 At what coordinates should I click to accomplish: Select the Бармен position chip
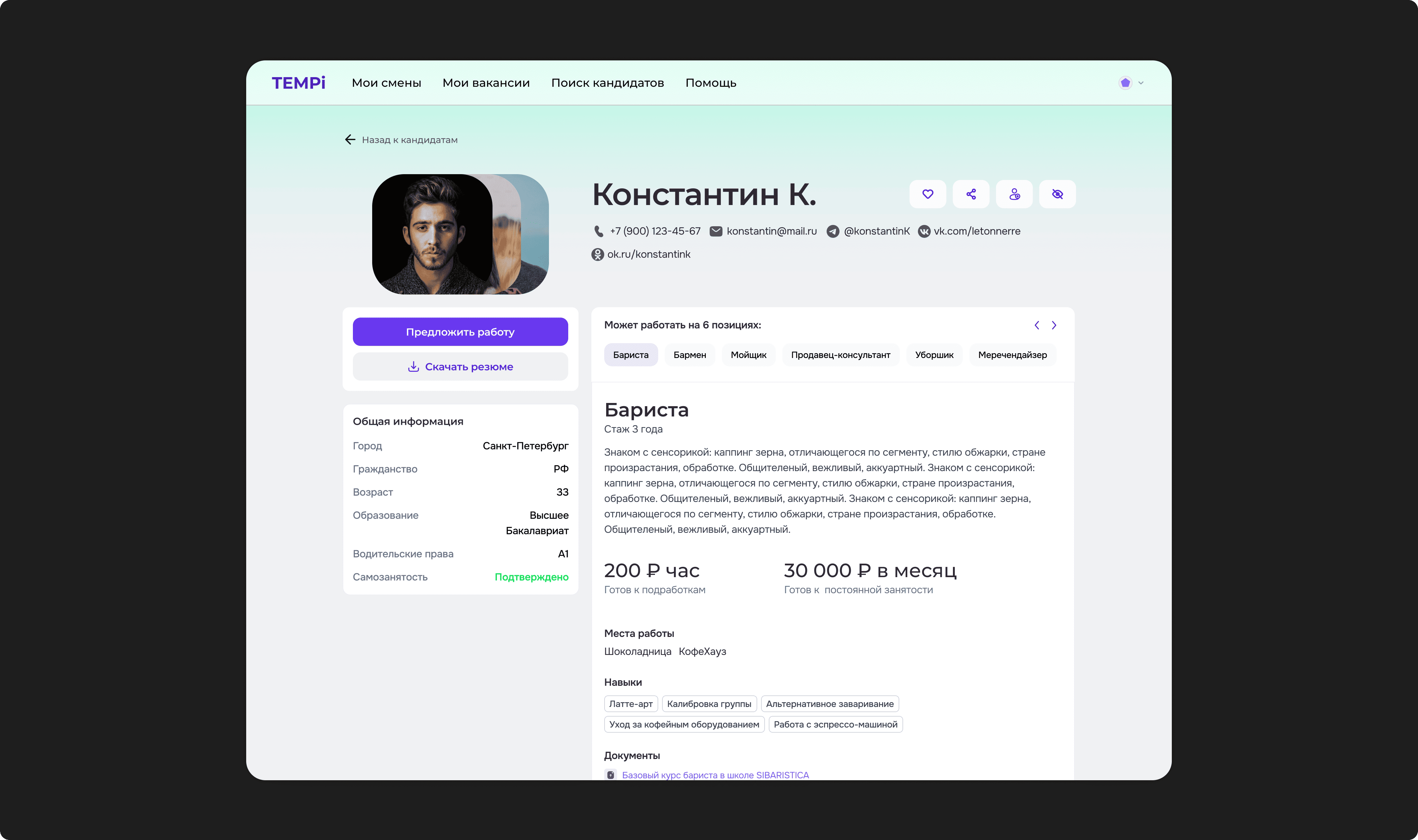[689, 354]
